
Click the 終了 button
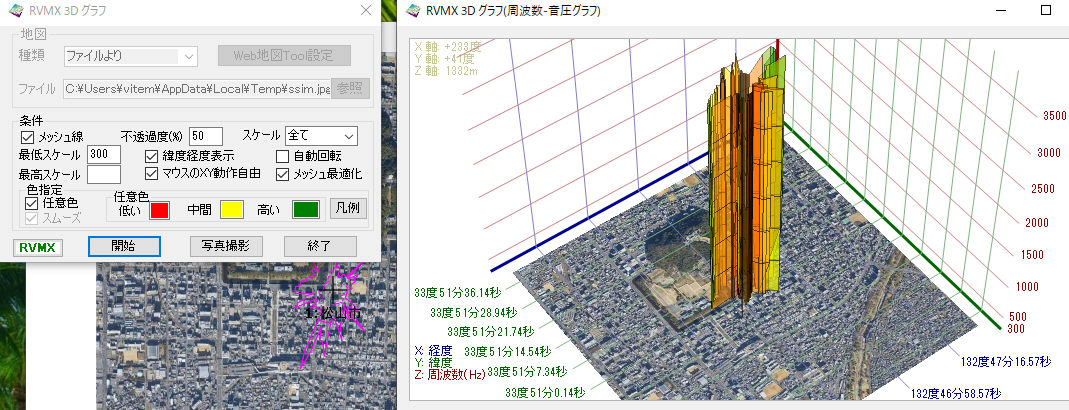pos(320,246)
